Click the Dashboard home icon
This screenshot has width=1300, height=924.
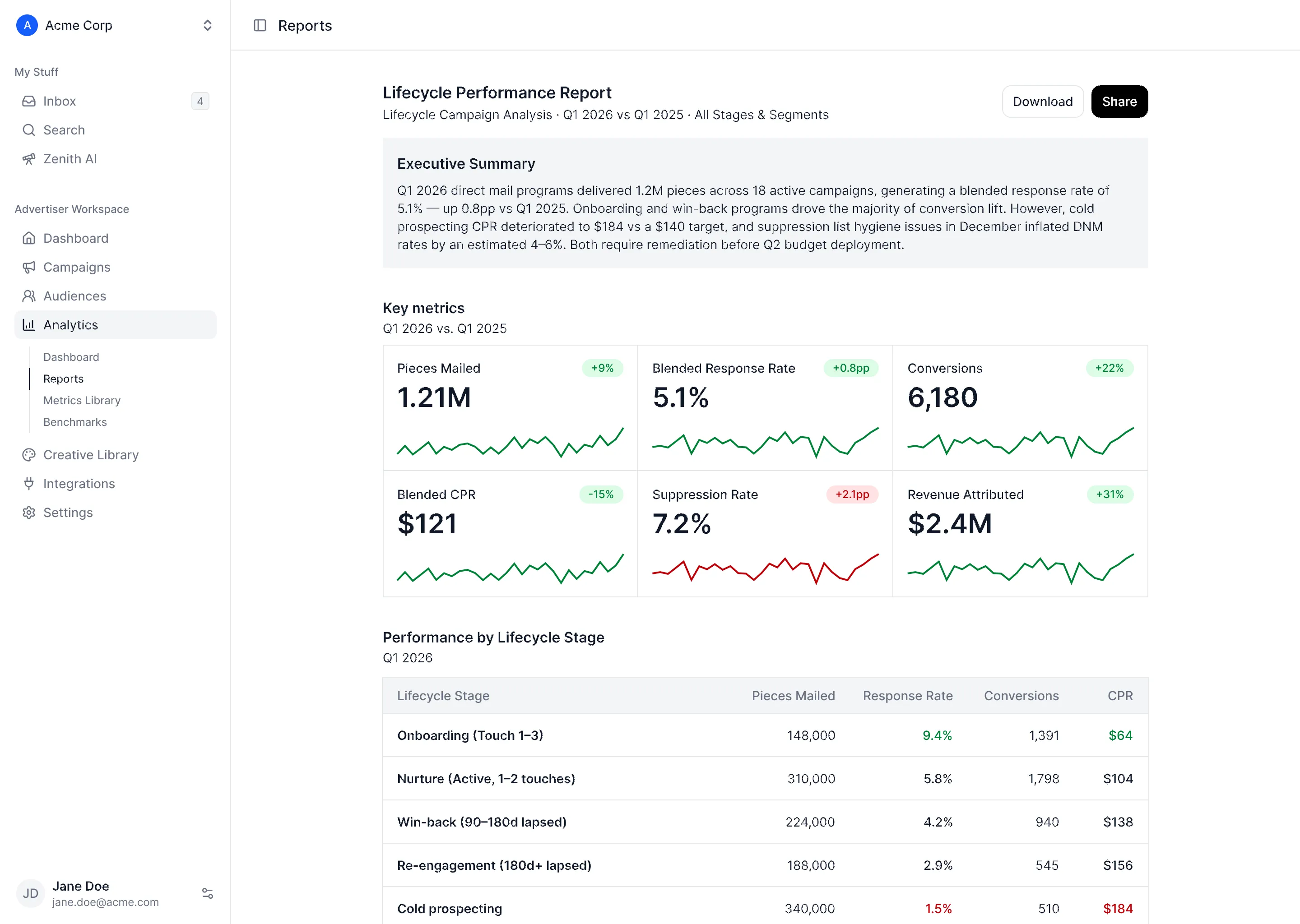28,238
